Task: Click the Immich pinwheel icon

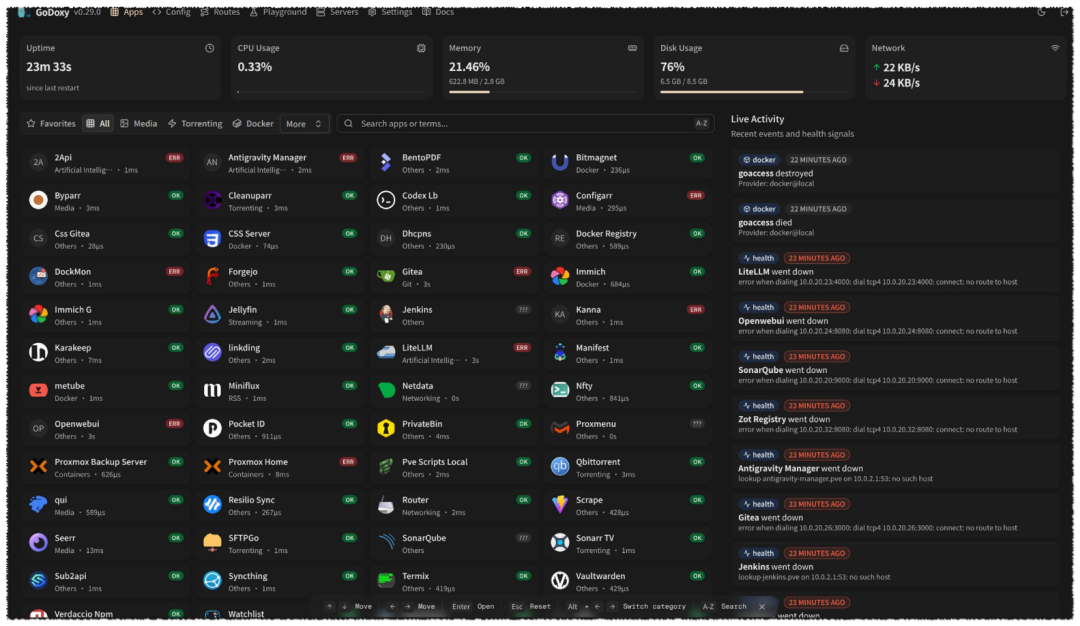Action: pyautogui.click(x=560, y=276)
